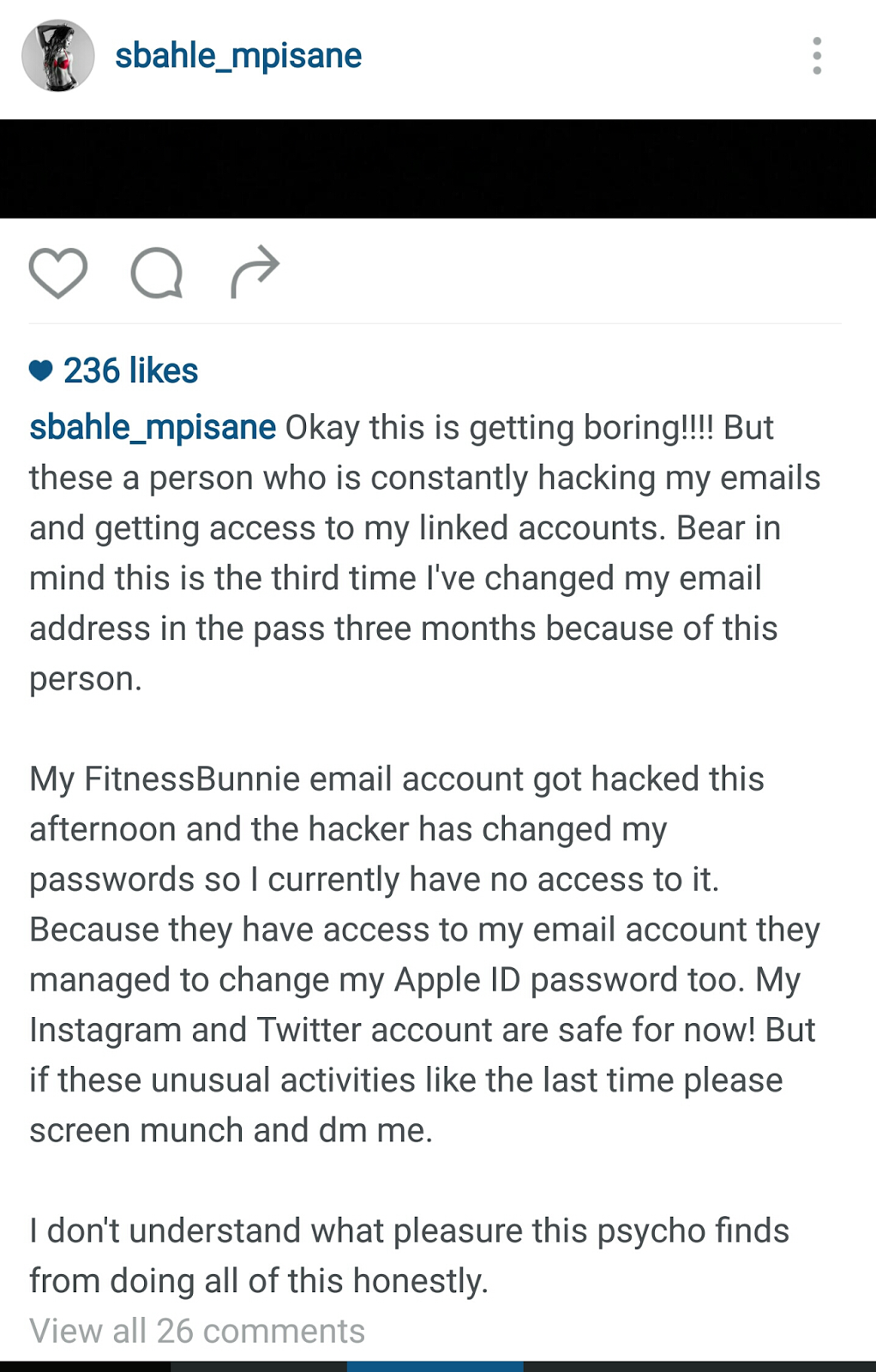
Task: Select the dark tab left of the blue tab
Action: tap(259, 1366)
